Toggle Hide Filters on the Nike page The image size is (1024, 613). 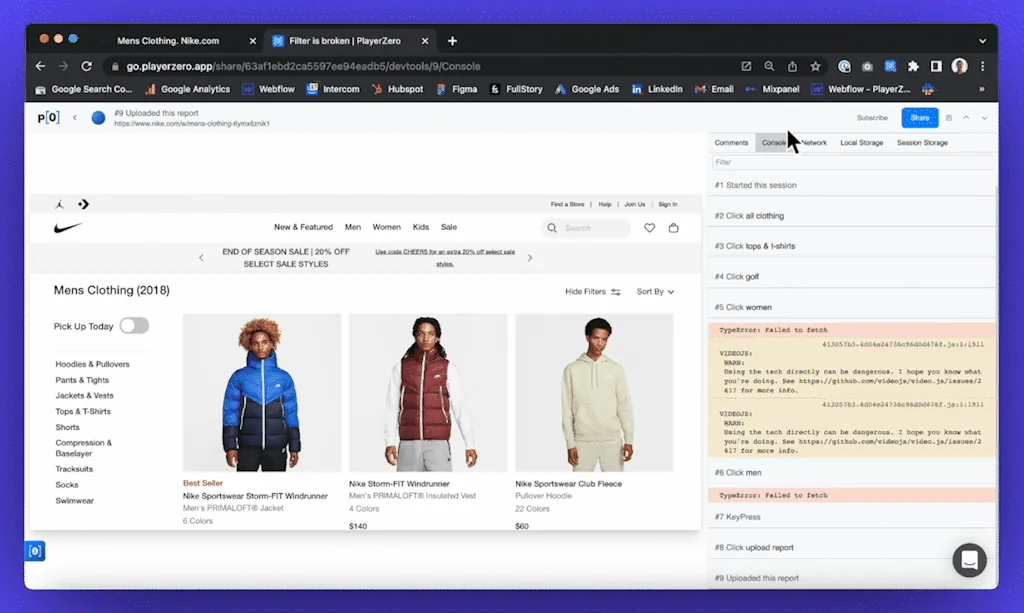point(593,292)
